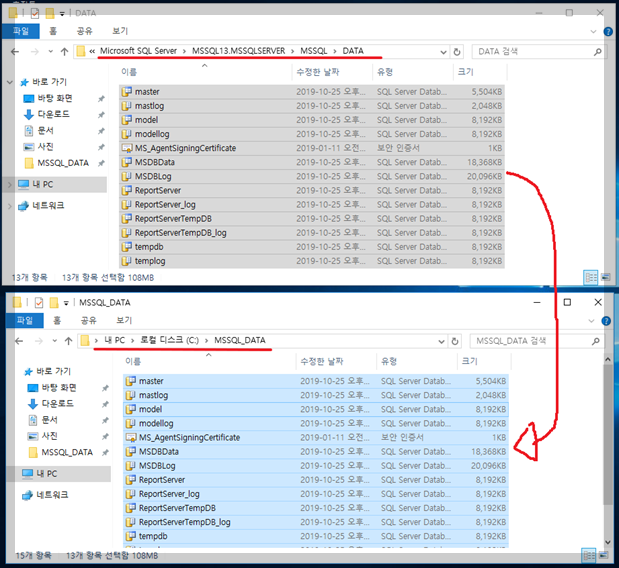Go back in DATA window
Screen dimensions: 619x568
coord(15,52)
